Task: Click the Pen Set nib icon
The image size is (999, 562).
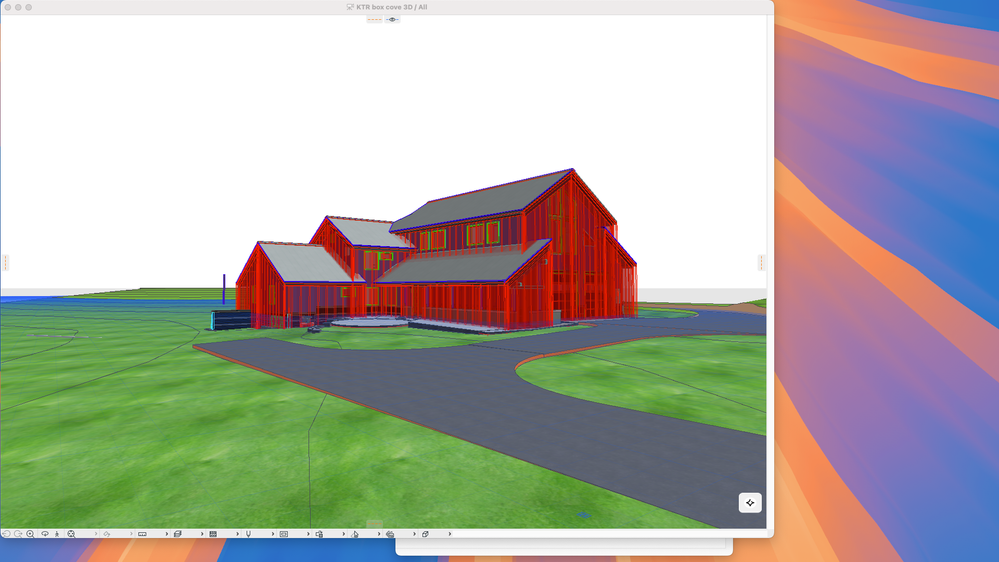Action: click(248, 534)
